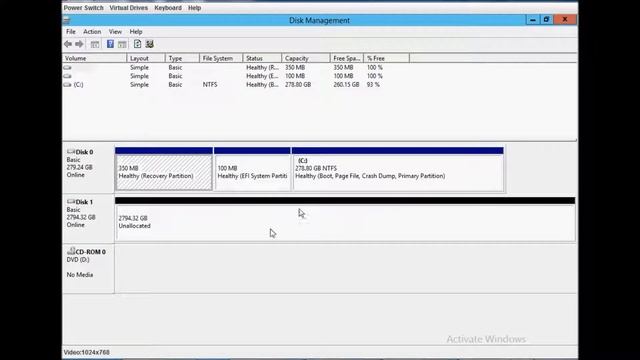Click the No Media text under CD-ROM 0
The image size is (640, 360).
coord(80,275)
